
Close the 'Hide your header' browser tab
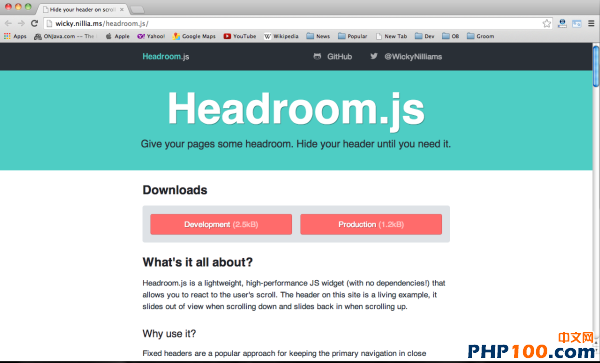122,10
